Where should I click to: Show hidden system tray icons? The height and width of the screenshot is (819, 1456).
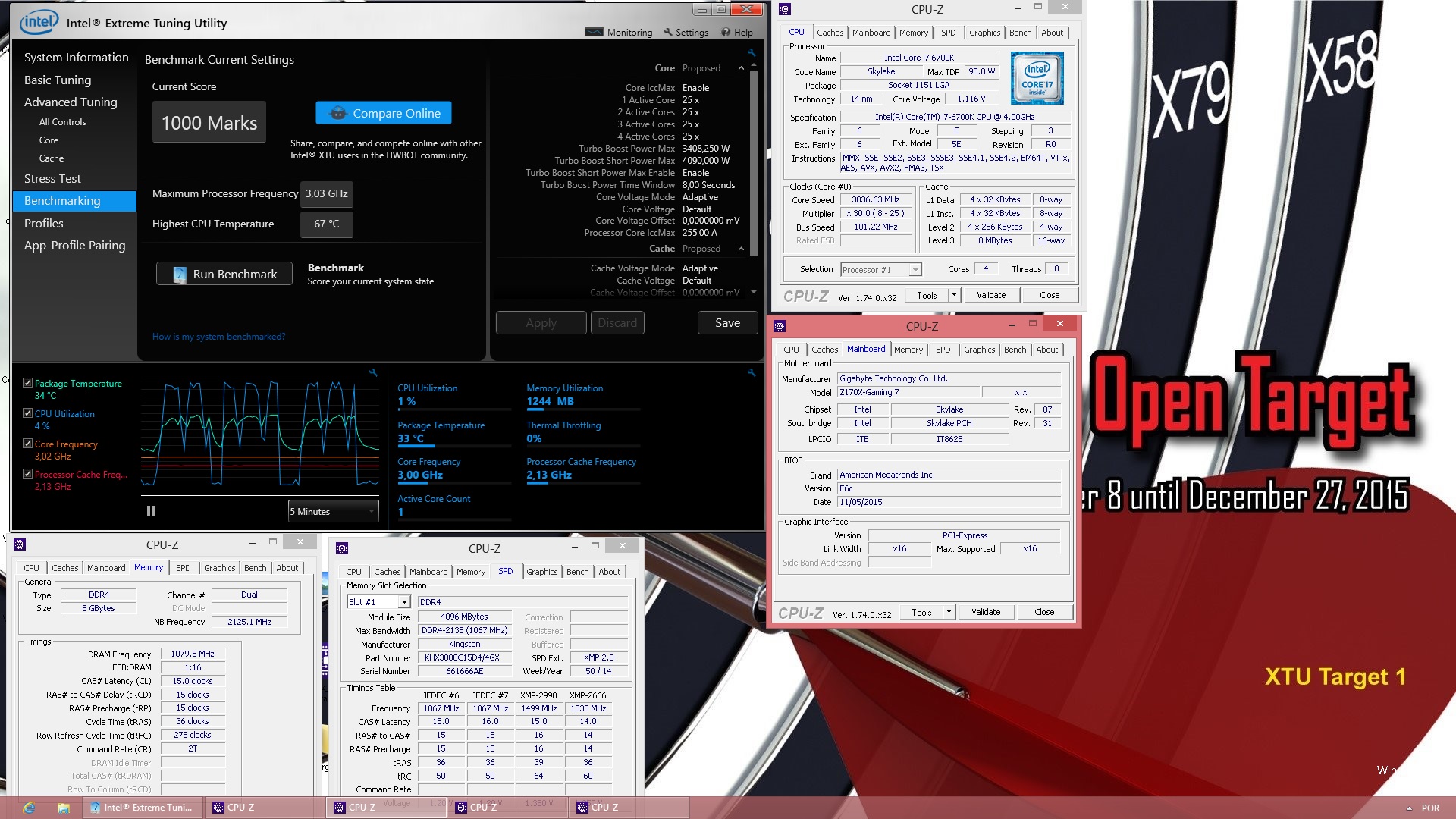[x=1409, y=808]
